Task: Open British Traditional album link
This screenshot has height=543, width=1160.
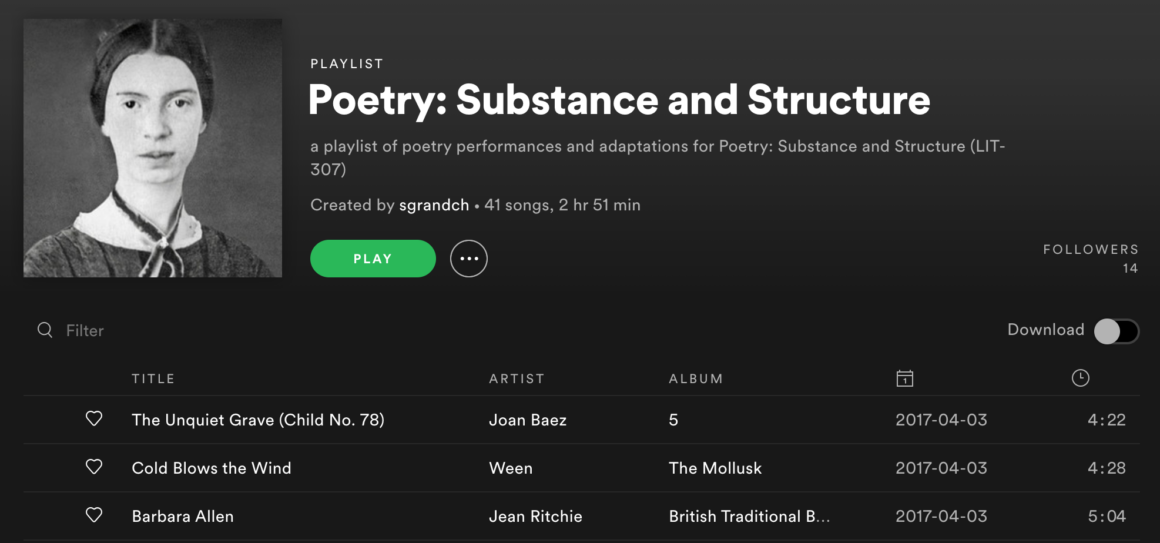Action: pos(749,517)
